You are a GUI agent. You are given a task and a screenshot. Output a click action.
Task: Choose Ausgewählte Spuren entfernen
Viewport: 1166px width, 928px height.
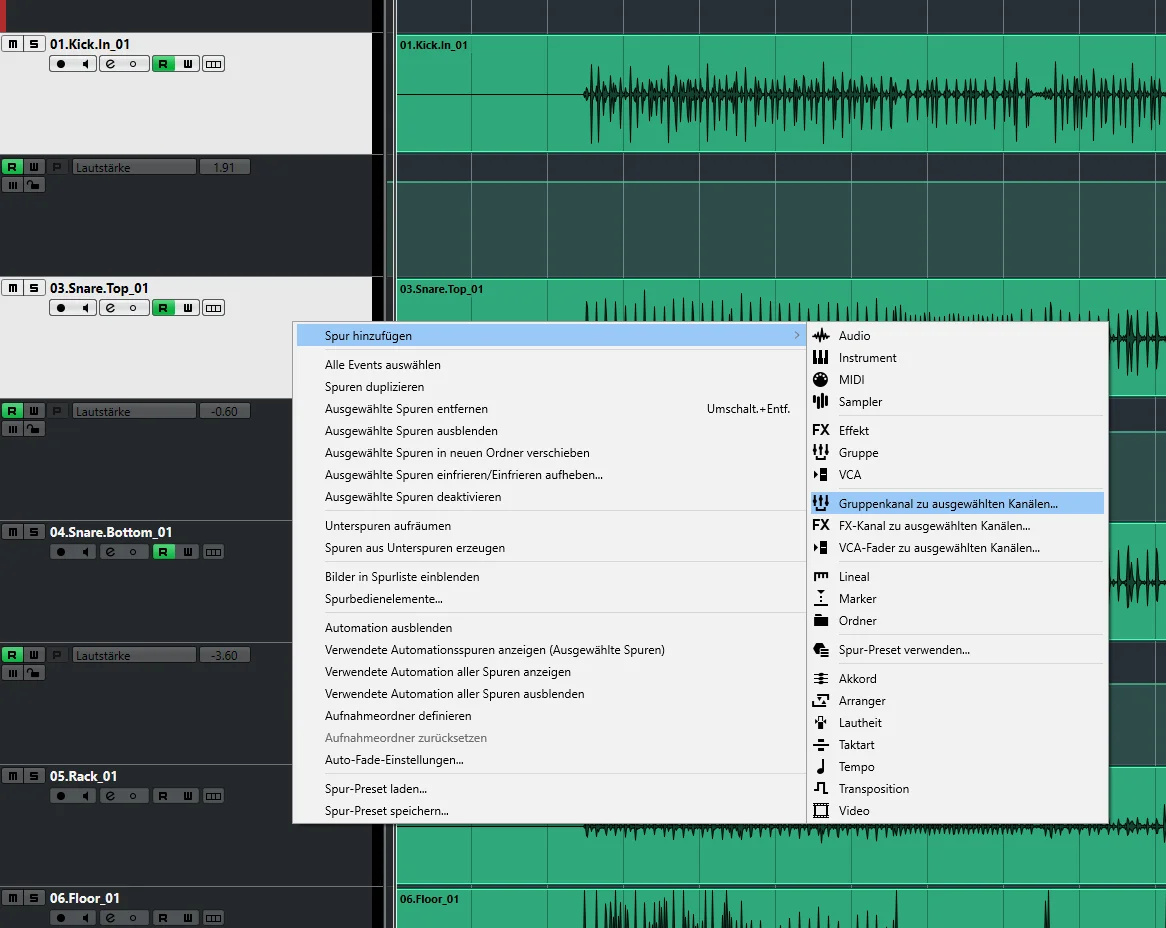pyautogui.click(x=550, y=409)
